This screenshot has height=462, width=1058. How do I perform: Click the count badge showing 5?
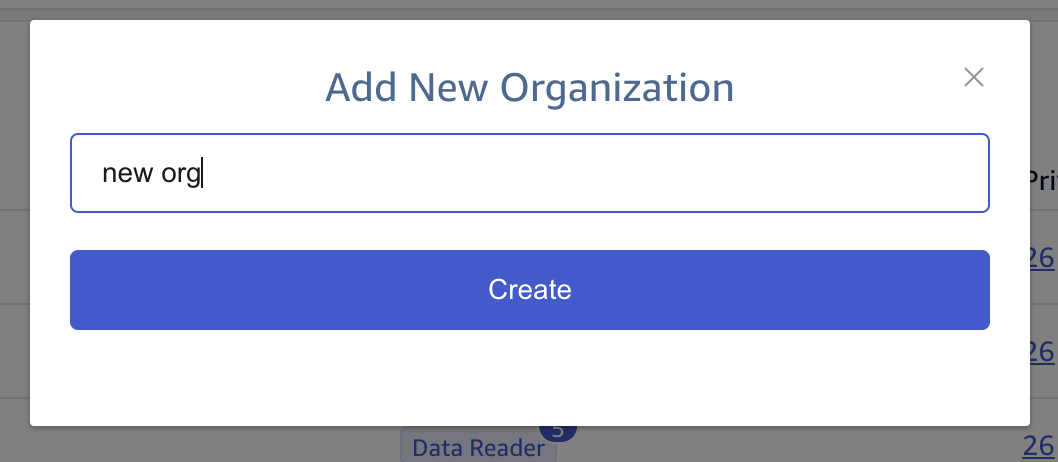pyautogui.click(x=558, y=432)
